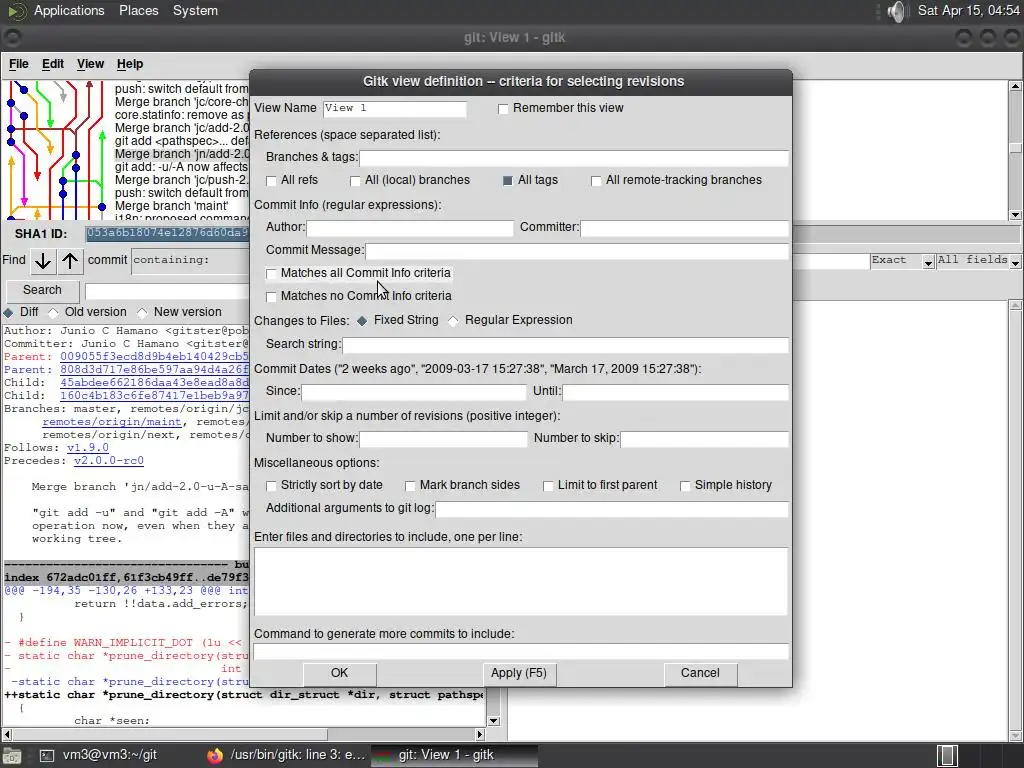Click the find-next down arrow button
The width and height of the screenshot is (1024, 768).
[x=42, y=261]
